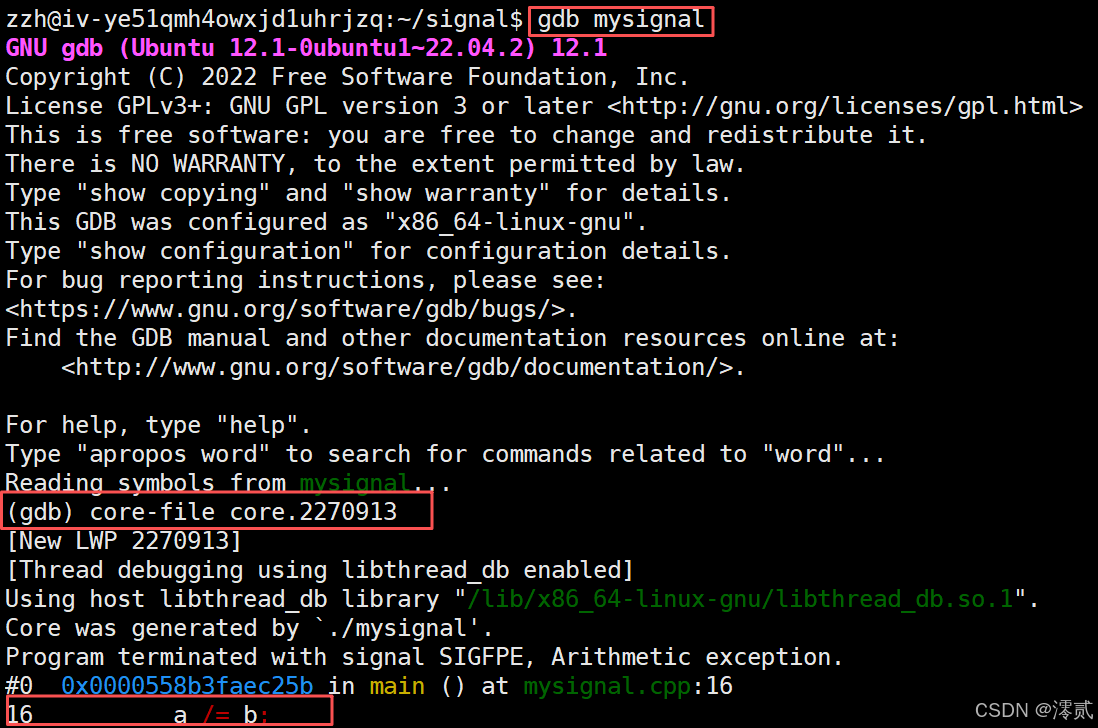The image size is (1098, 728).
Task: Click the 'apropos word' hint line
Action: (x=445, y=454)
